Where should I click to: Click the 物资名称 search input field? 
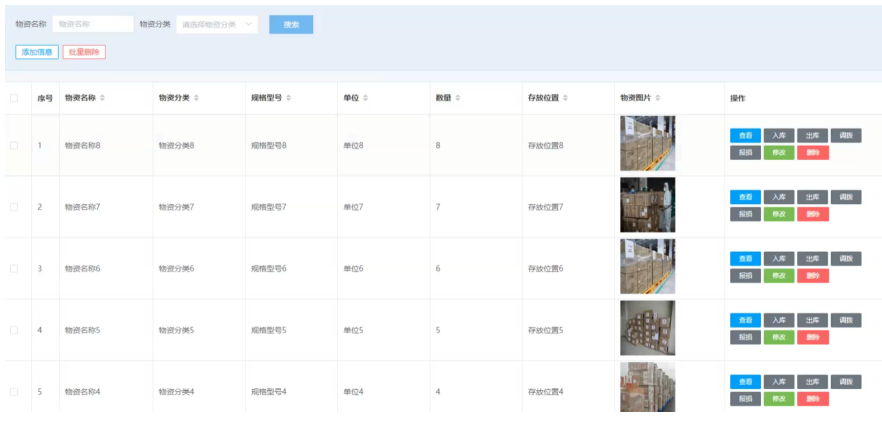pos(92,24)
